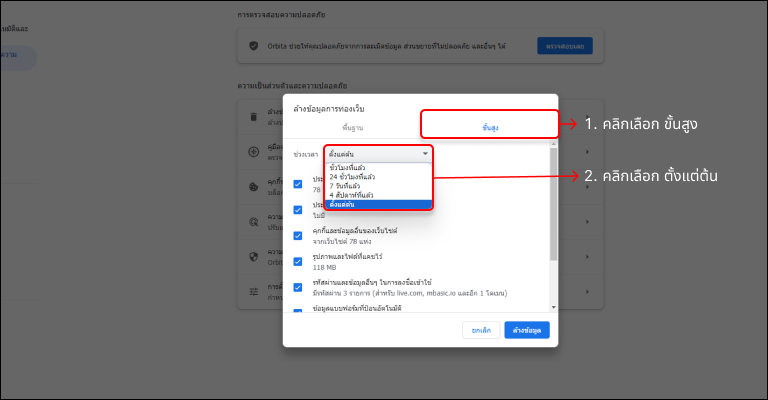Click the cookie icon in privacy list
Screen dimensions: 768x400
254,187
